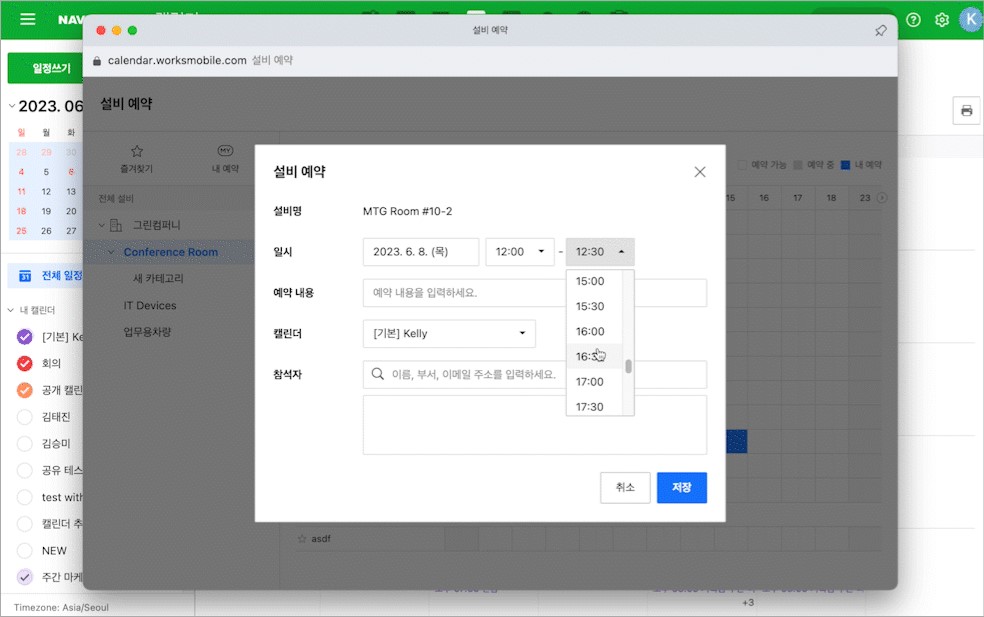Screen dimensions: 984x617
Task: Click the 전체 일정 calendar icon
Action: [24, 276]
